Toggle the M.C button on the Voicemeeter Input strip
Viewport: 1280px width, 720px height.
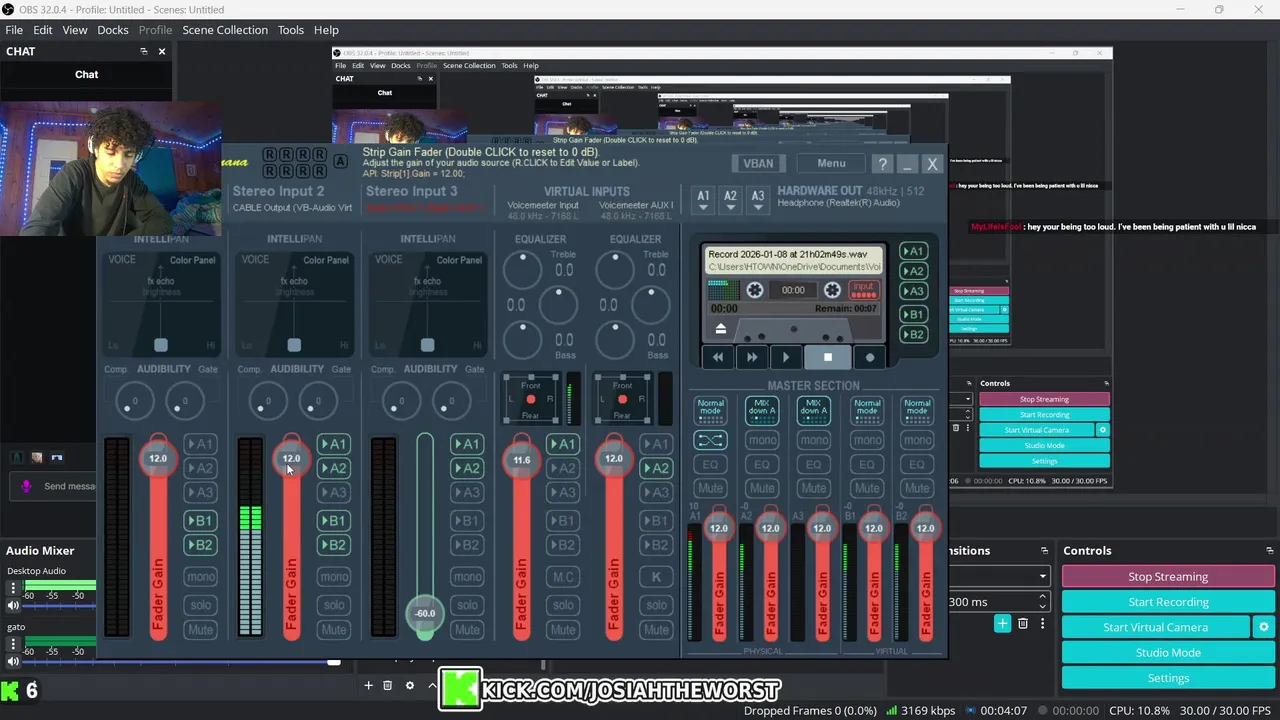click(563, 577)
